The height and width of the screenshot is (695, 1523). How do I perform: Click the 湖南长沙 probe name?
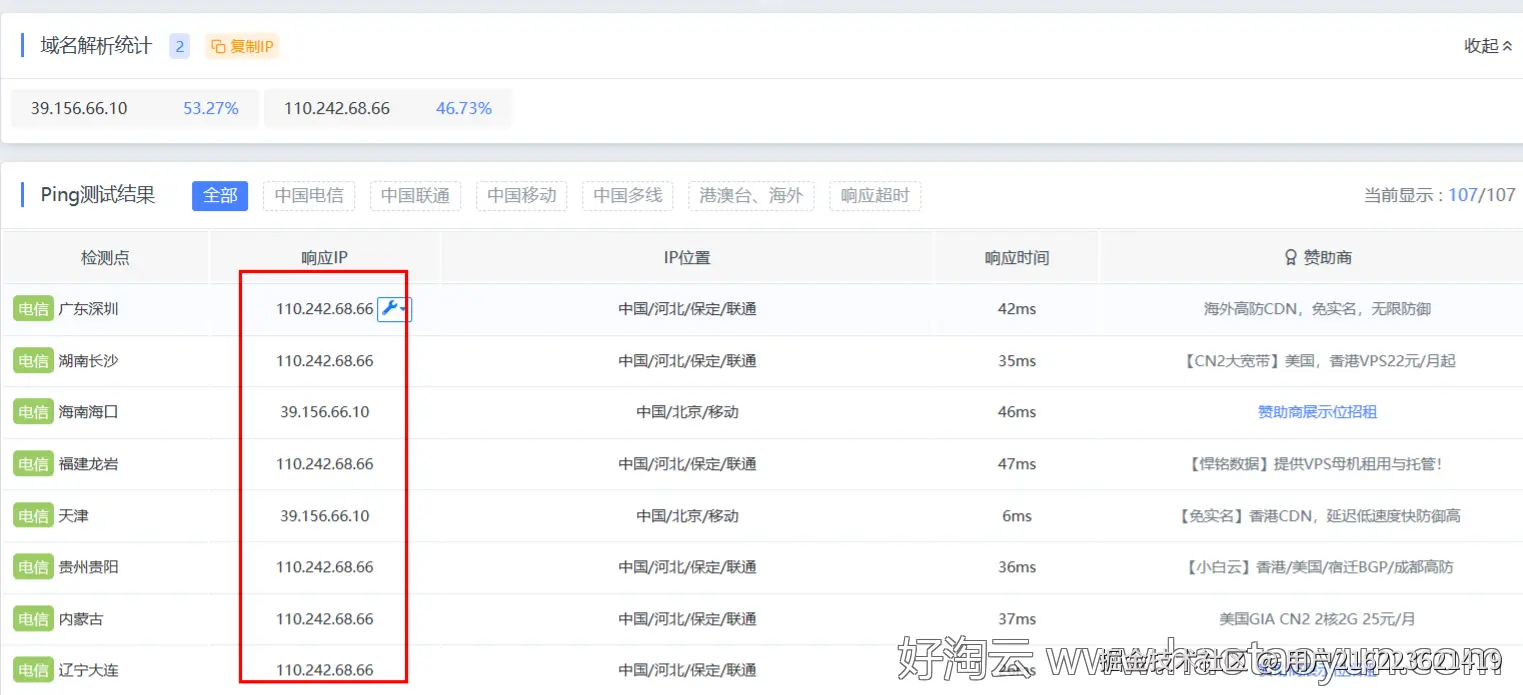pyautogui.click(x=88, y=360)
